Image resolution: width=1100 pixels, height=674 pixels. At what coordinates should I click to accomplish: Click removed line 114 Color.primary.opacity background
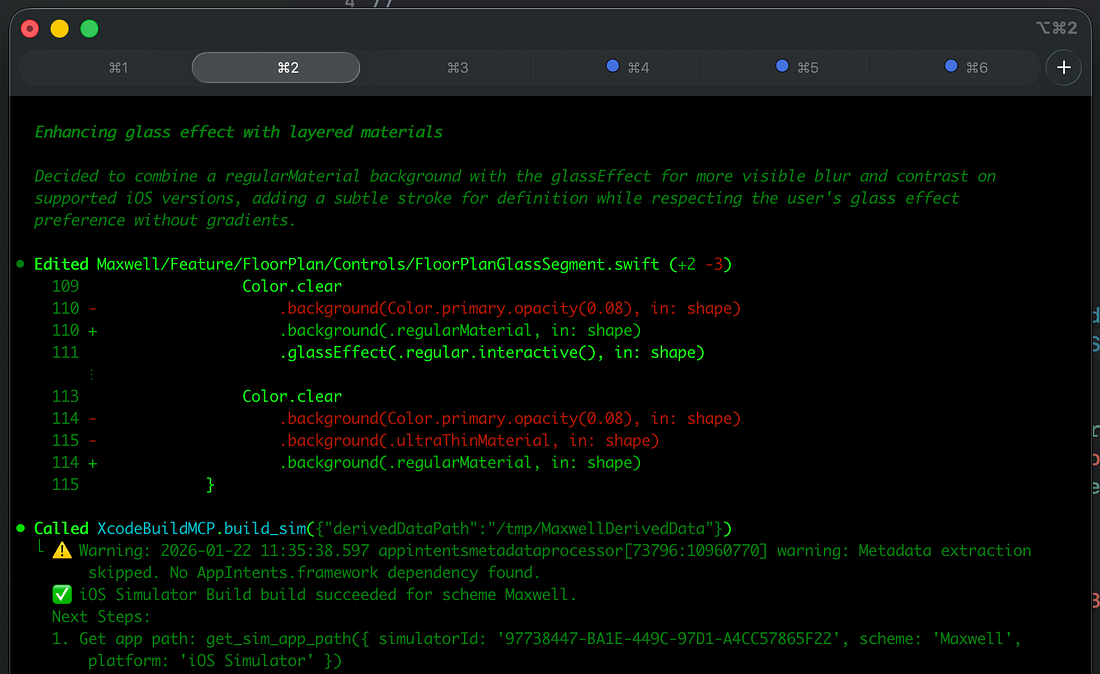point(511,419)
